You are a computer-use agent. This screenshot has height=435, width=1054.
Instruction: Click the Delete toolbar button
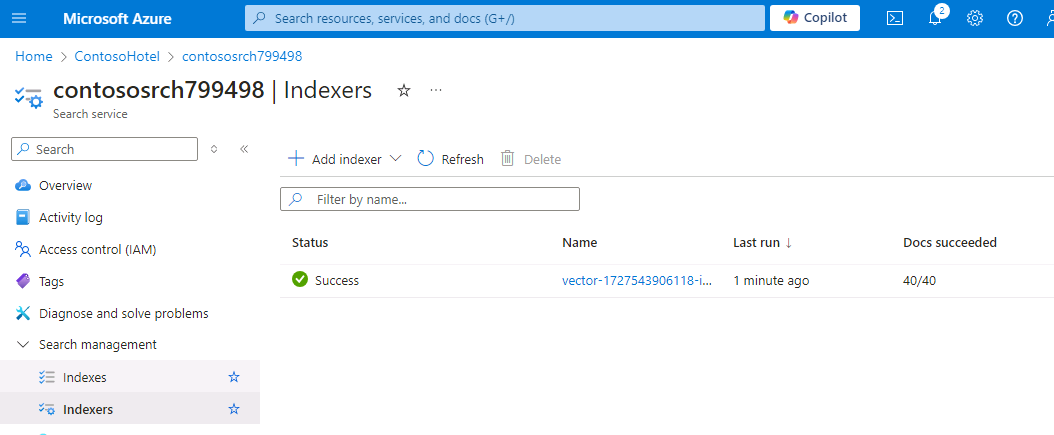[530, 159]
